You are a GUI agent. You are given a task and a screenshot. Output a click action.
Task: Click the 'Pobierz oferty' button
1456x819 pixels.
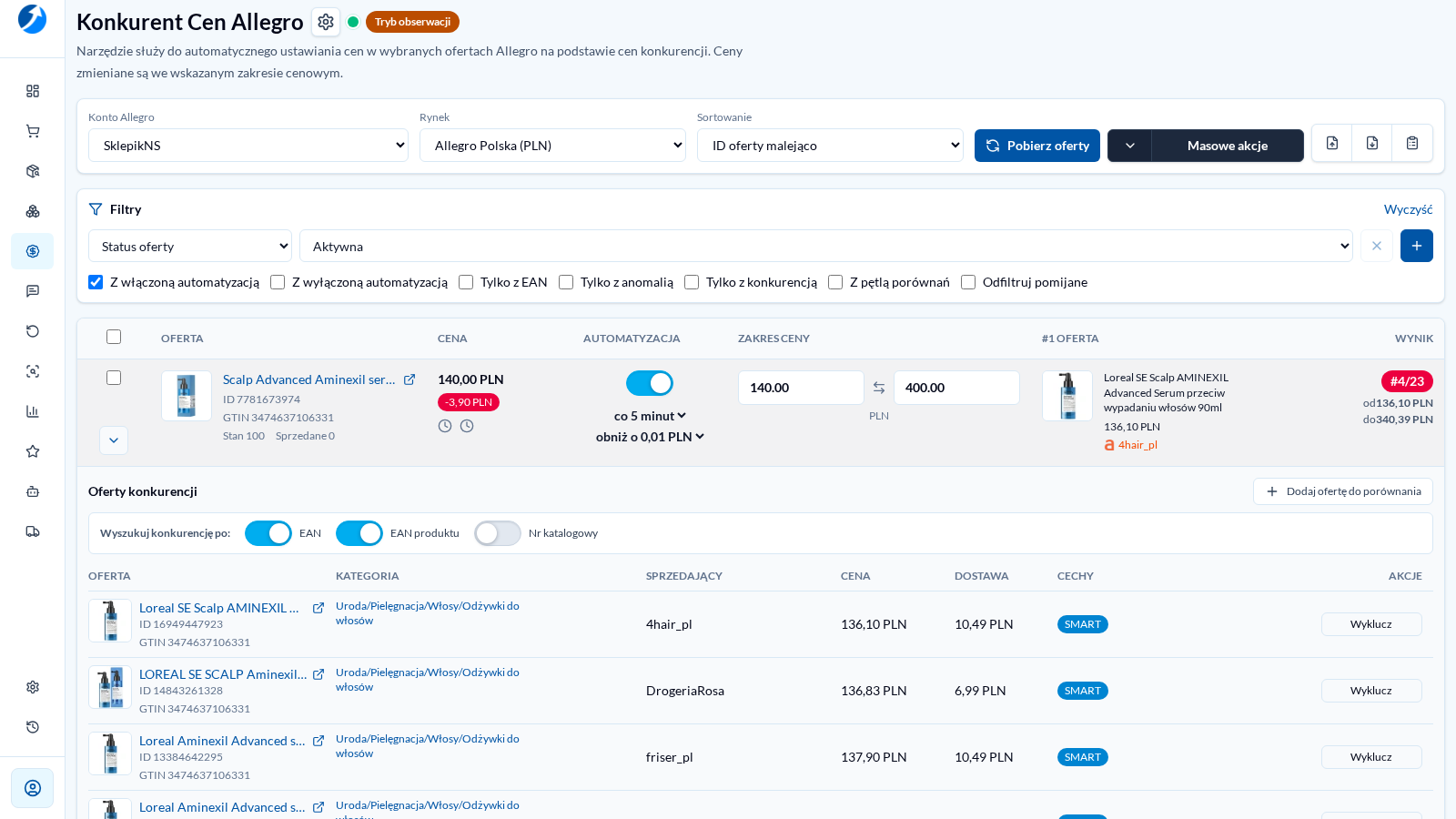(1037, 146)
